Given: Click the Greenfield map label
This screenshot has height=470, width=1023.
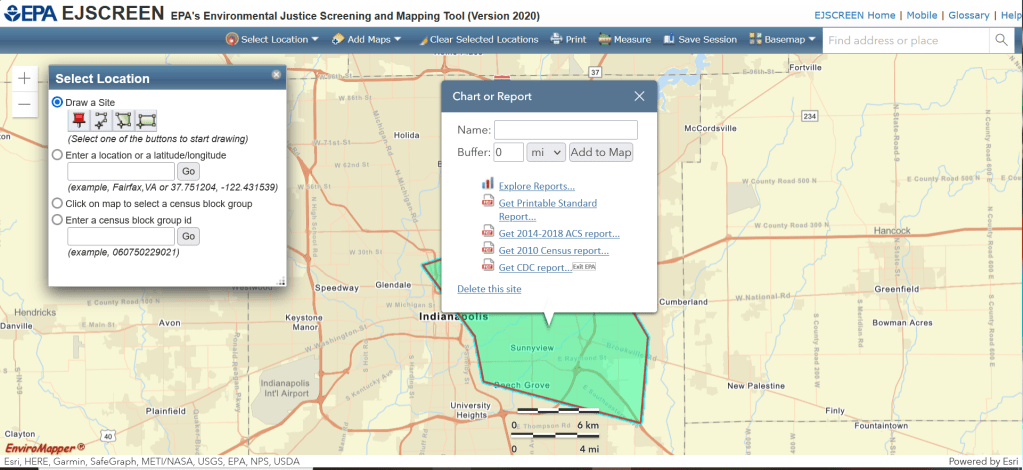Looking at the screenshot, I should click(896, 289).
